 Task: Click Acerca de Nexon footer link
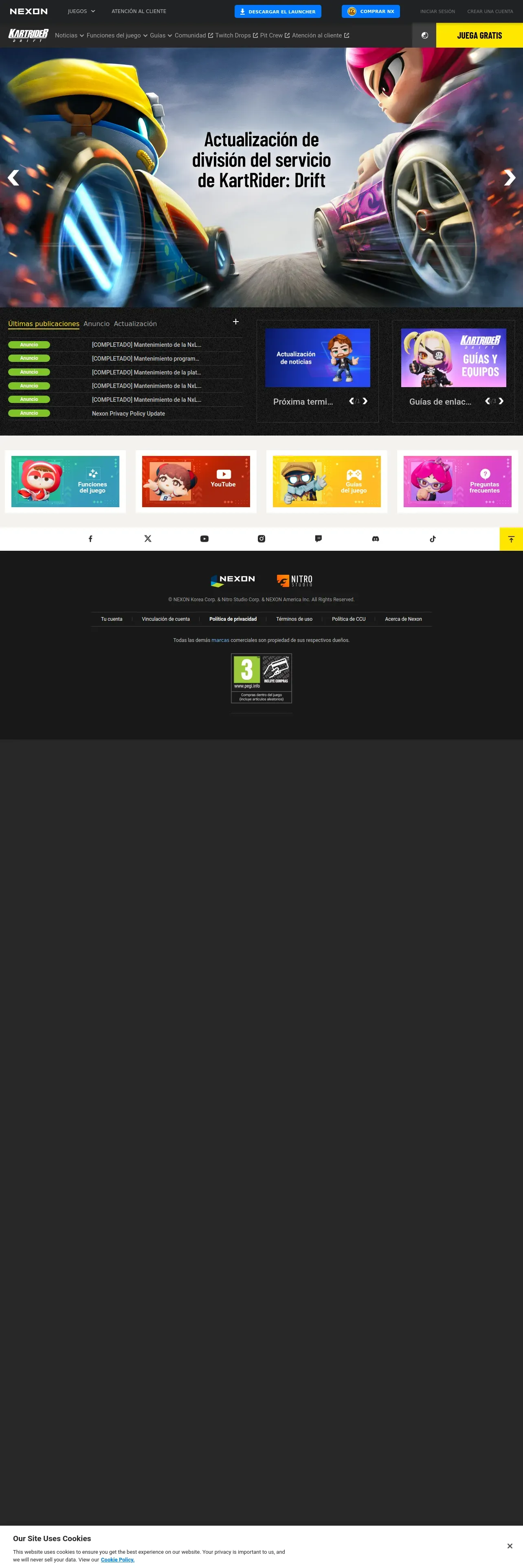tap(403, 619)
